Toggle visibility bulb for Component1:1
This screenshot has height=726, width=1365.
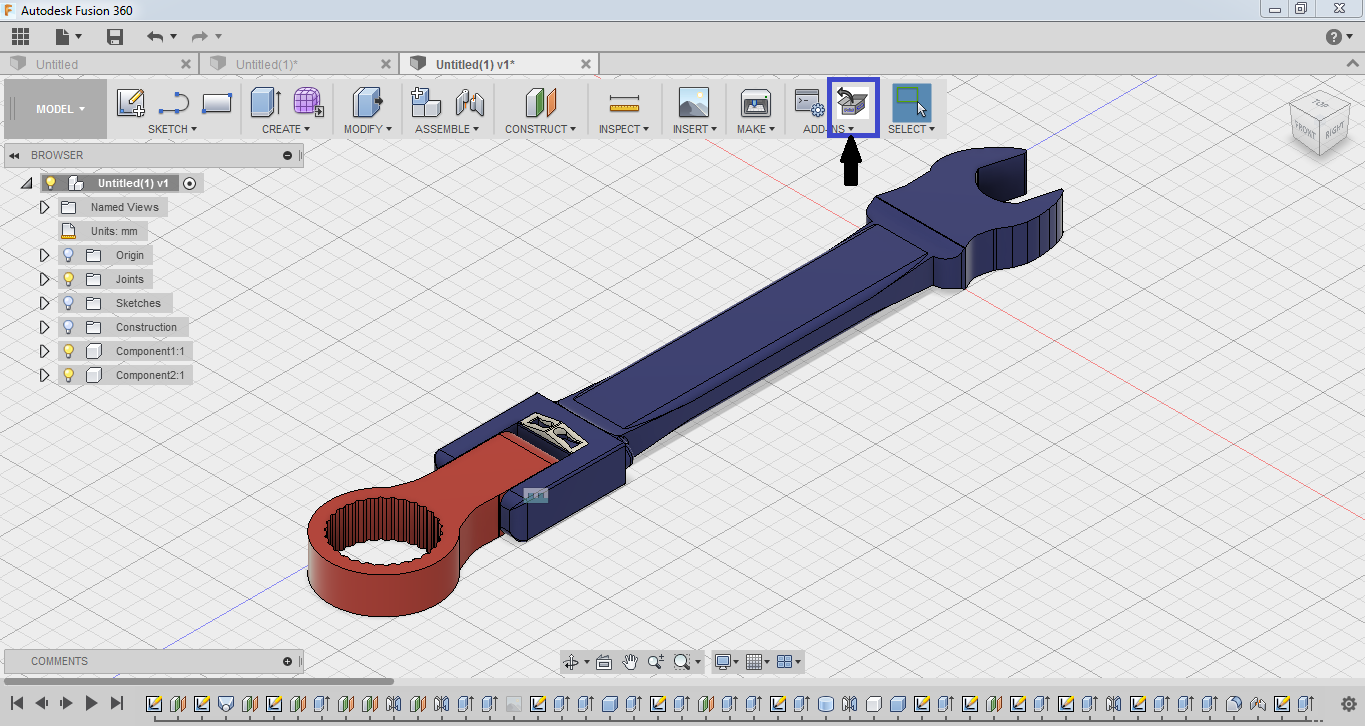pos(69,351)
